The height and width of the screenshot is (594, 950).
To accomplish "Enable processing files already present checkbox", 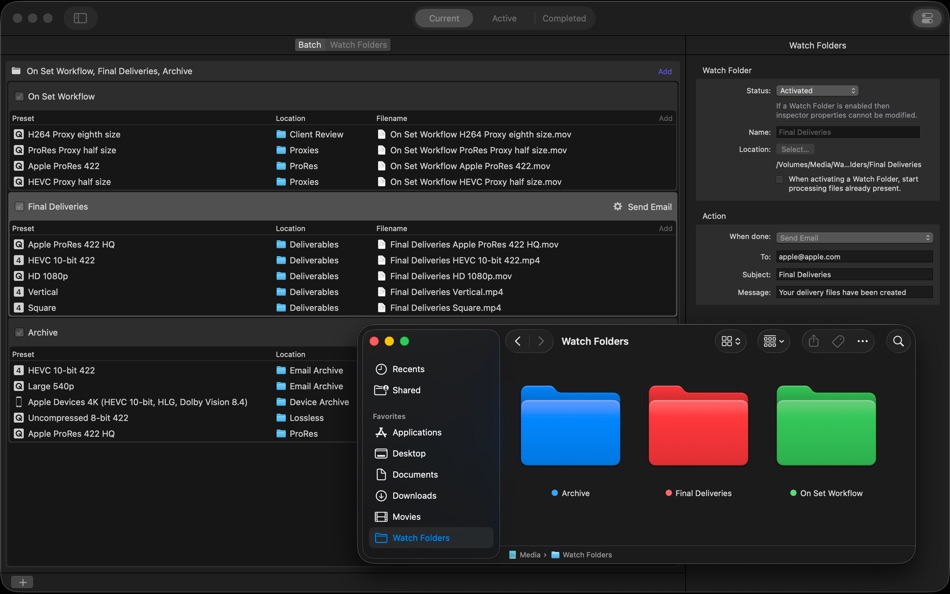I will pos(780,179).
